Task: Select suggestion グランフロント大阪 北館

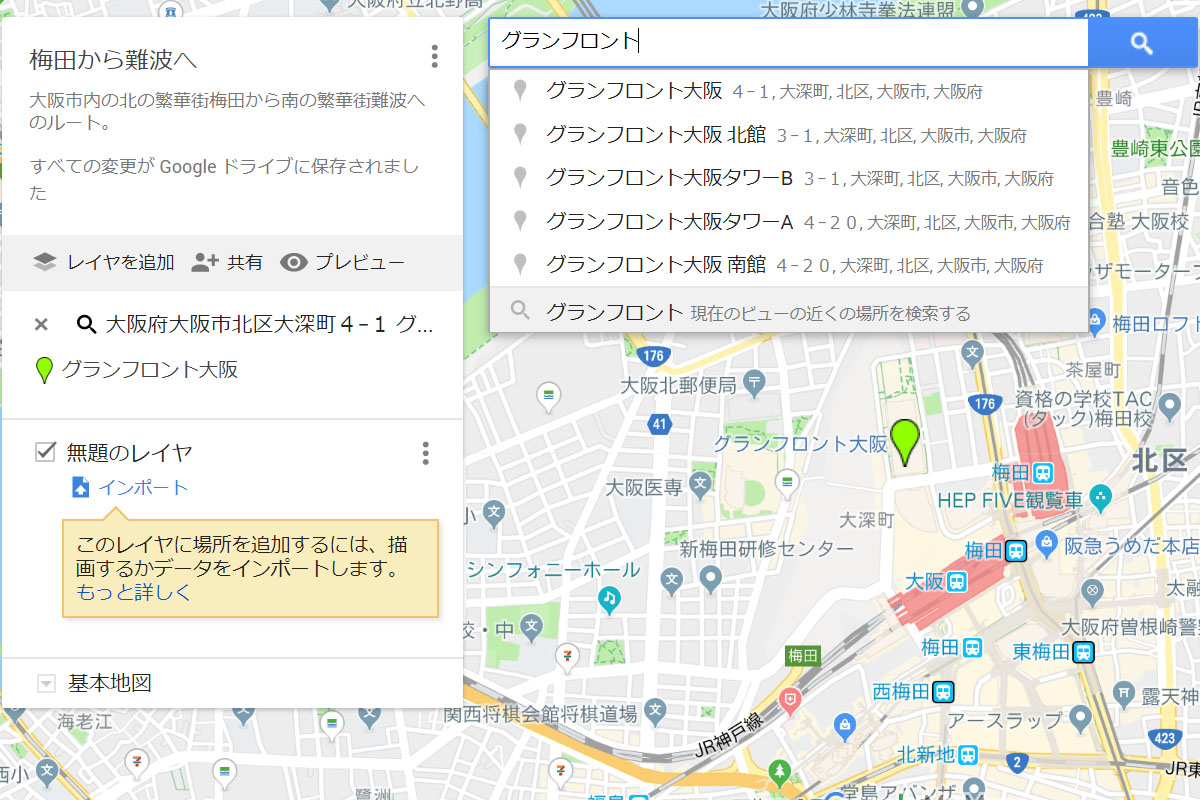Action: pos(789,134)
